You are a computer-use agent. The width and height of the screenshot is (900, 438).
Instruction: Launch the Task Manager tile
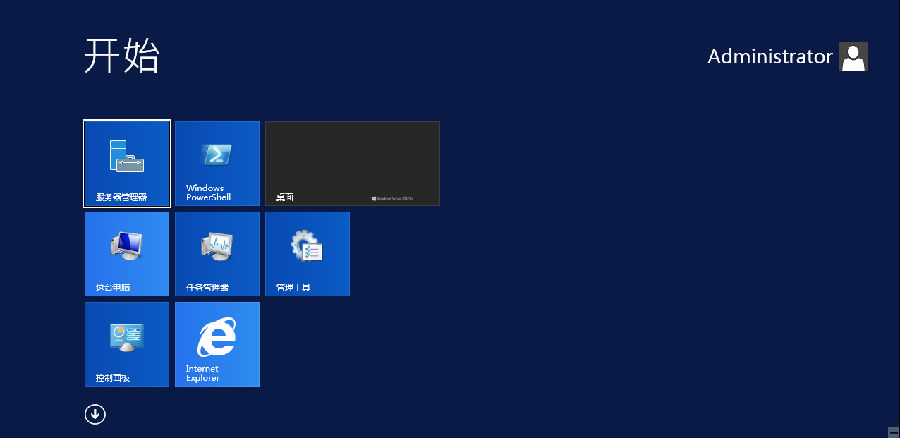tap(218, 254)
